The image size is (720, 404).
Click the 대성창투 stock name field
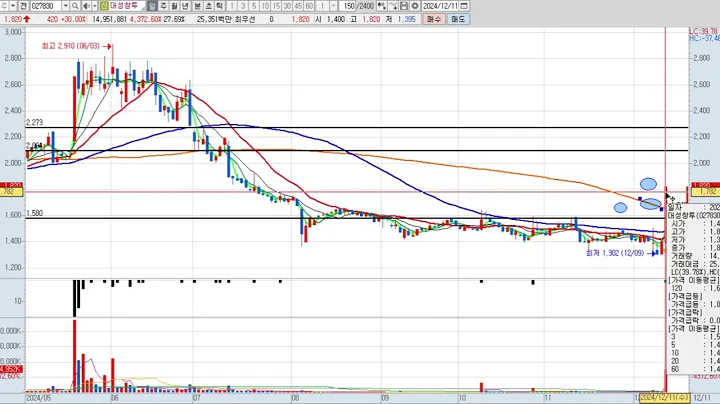tap(127, 6)
